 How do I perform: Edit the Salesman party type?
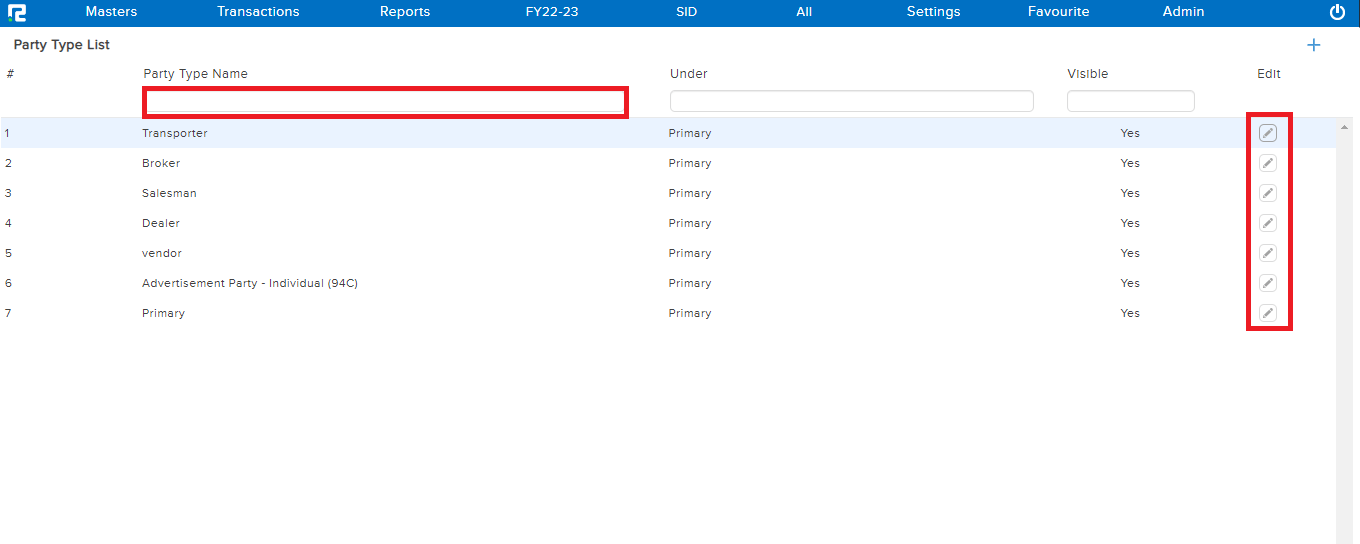click(x=1267, y=193)
